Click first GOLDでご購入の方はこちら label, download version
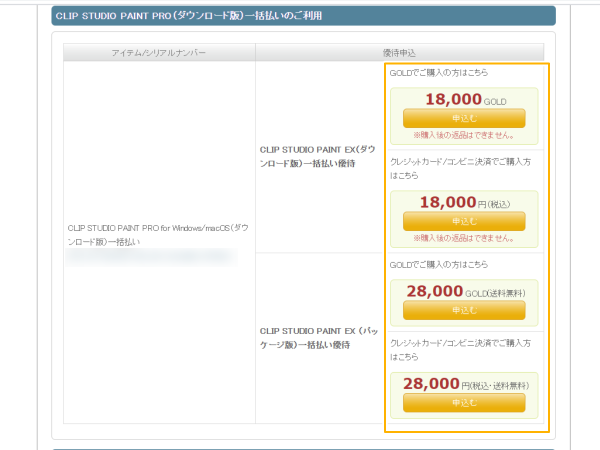This screenshot has width=600, height=450. tap(439, 73)
